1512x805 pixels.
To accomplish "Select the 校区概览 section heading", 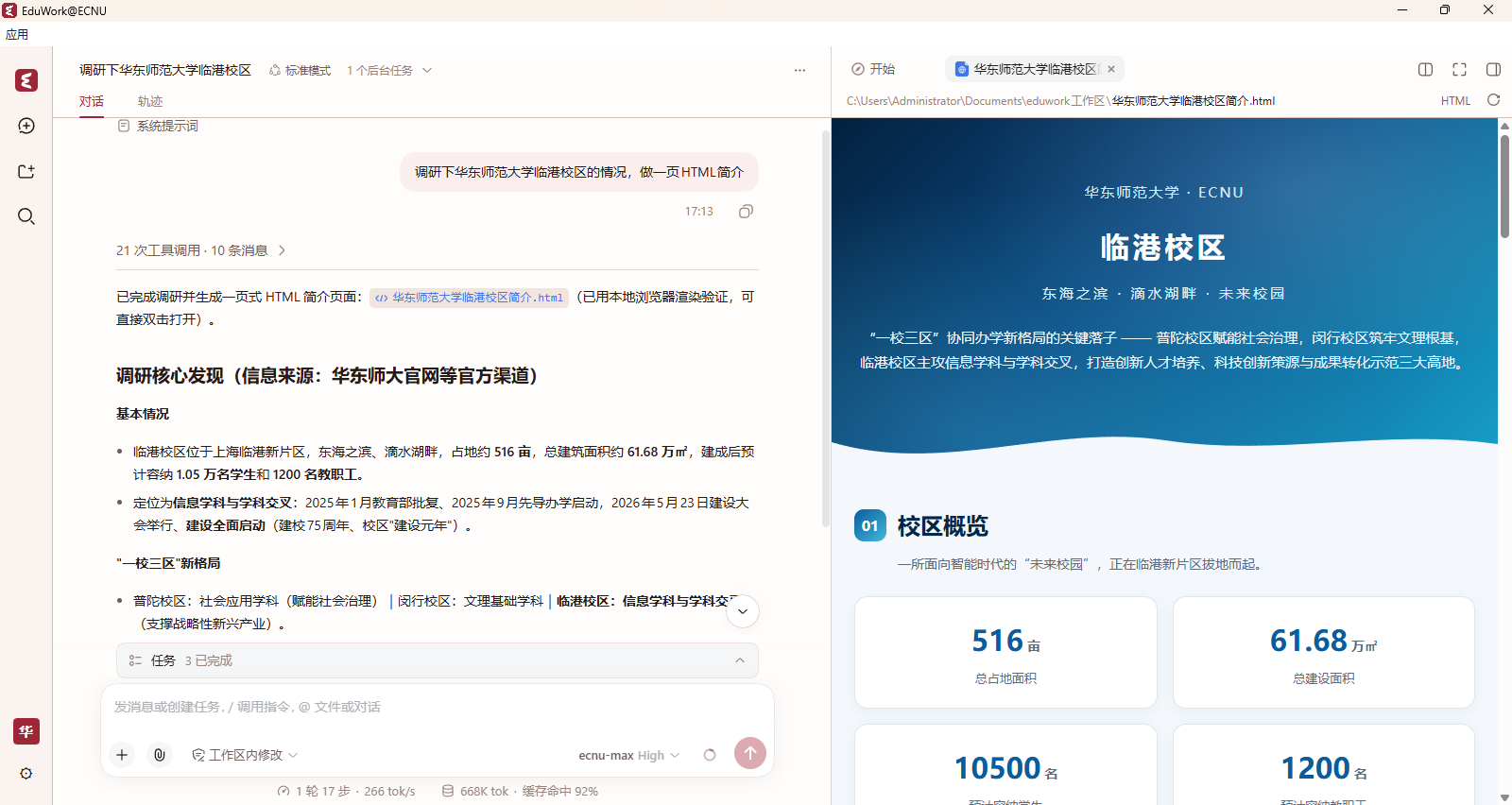I will coord(942,526).
